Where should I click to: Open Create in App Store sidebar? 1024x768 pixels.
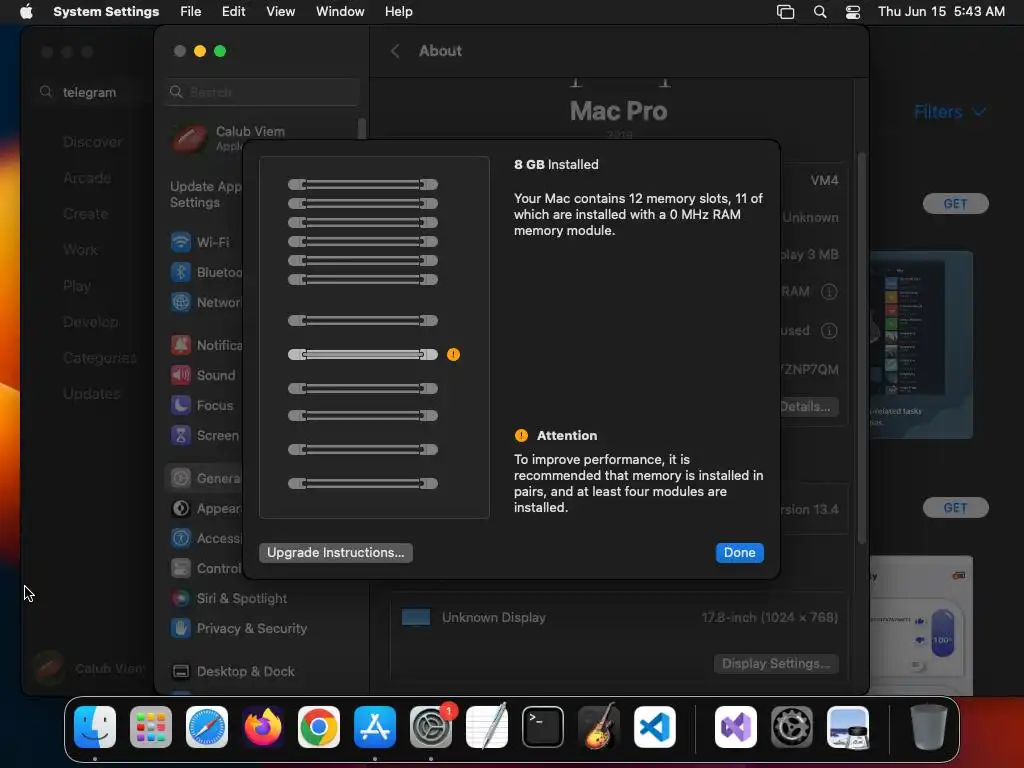(86, 214)
